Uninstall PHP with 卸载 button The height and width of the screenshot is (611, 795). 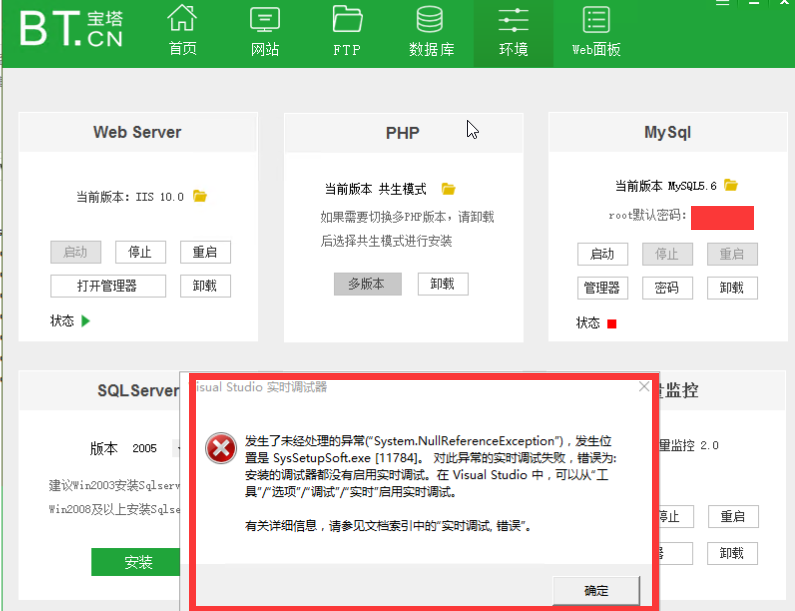443,284
